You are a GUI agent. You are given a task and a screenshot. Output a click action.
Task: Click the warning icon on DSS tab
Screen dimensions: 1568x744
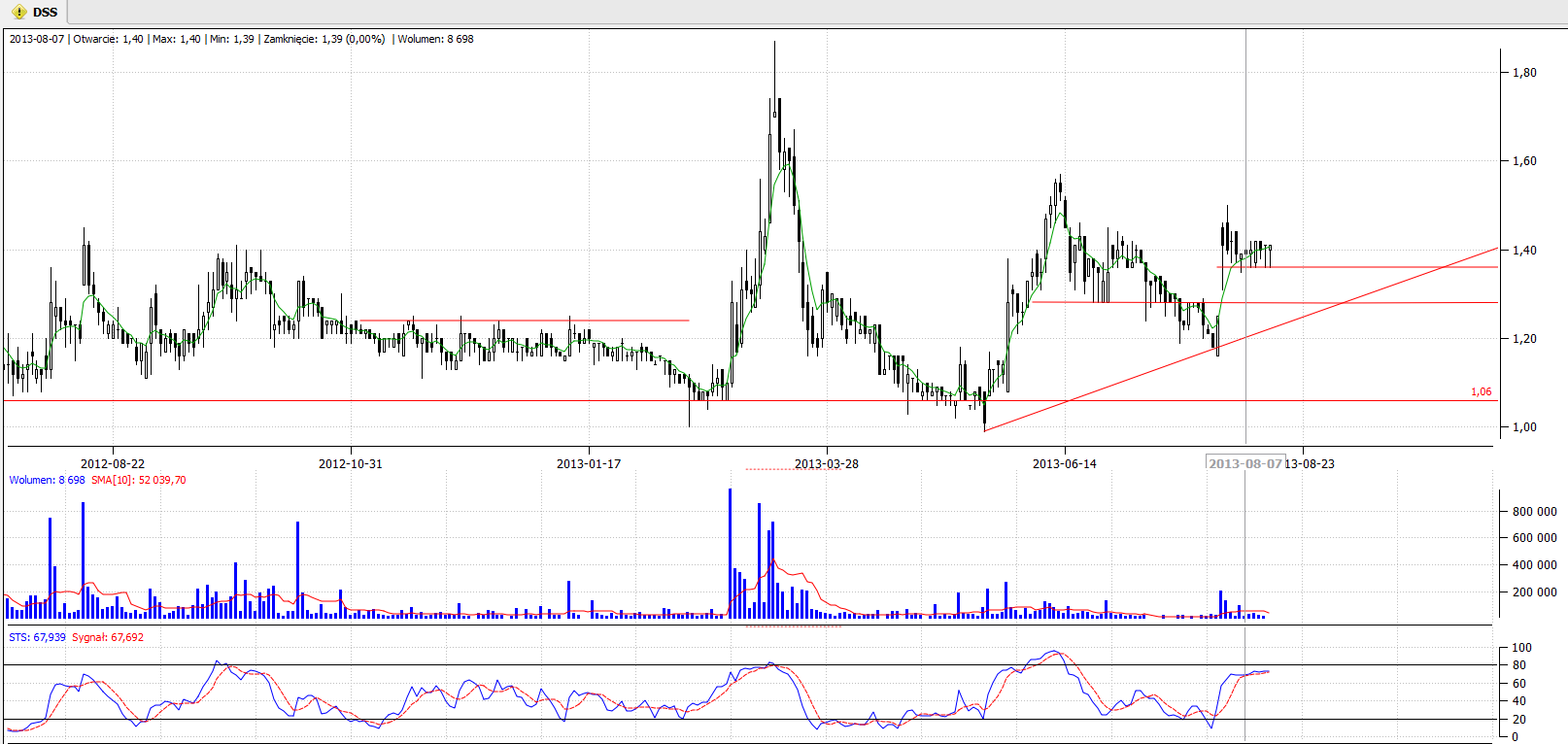(18, 12)
